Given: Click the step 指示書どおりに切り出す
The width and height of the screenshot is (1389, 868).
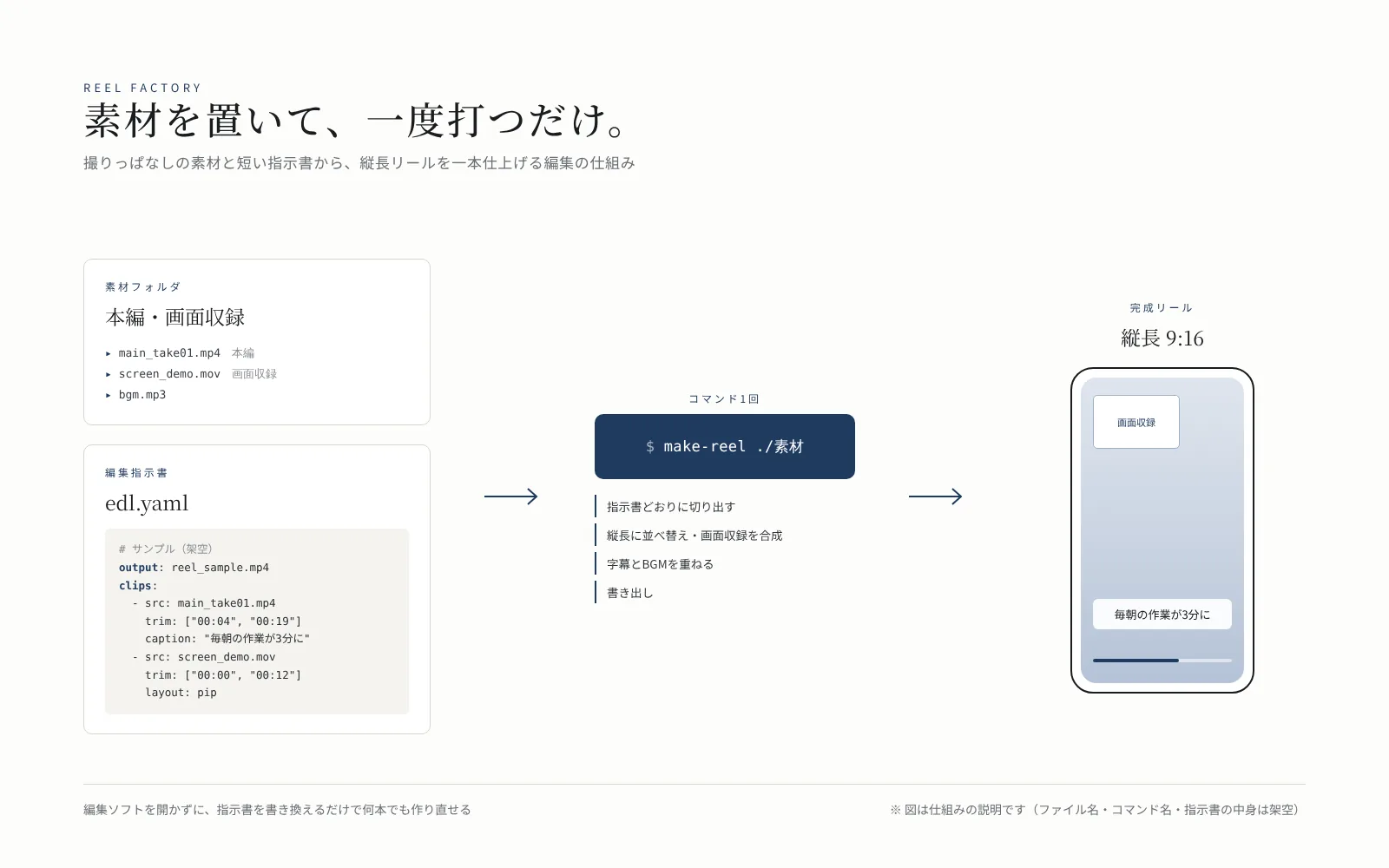Looking at the screenshot, I should pyautogui.click(x=671, y=507).
